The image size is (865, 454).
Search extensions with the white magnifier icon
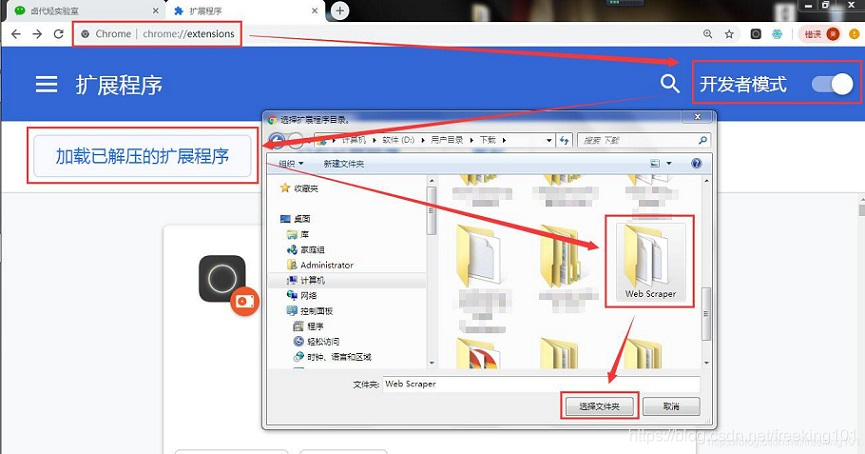click(x=670, y=84)
